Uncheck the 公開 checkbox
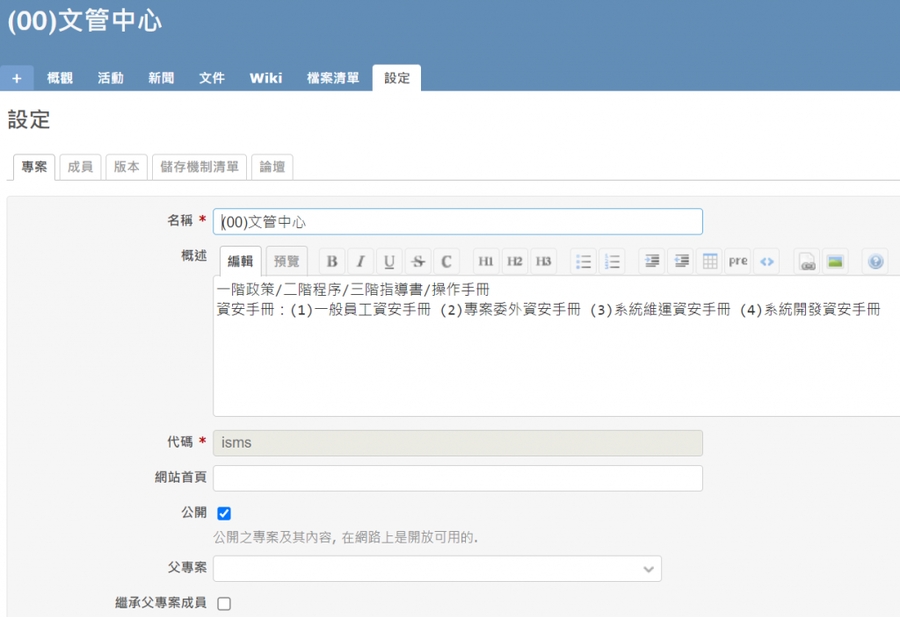Viewport: 900px width, 617px height. (x=224, y=513)
